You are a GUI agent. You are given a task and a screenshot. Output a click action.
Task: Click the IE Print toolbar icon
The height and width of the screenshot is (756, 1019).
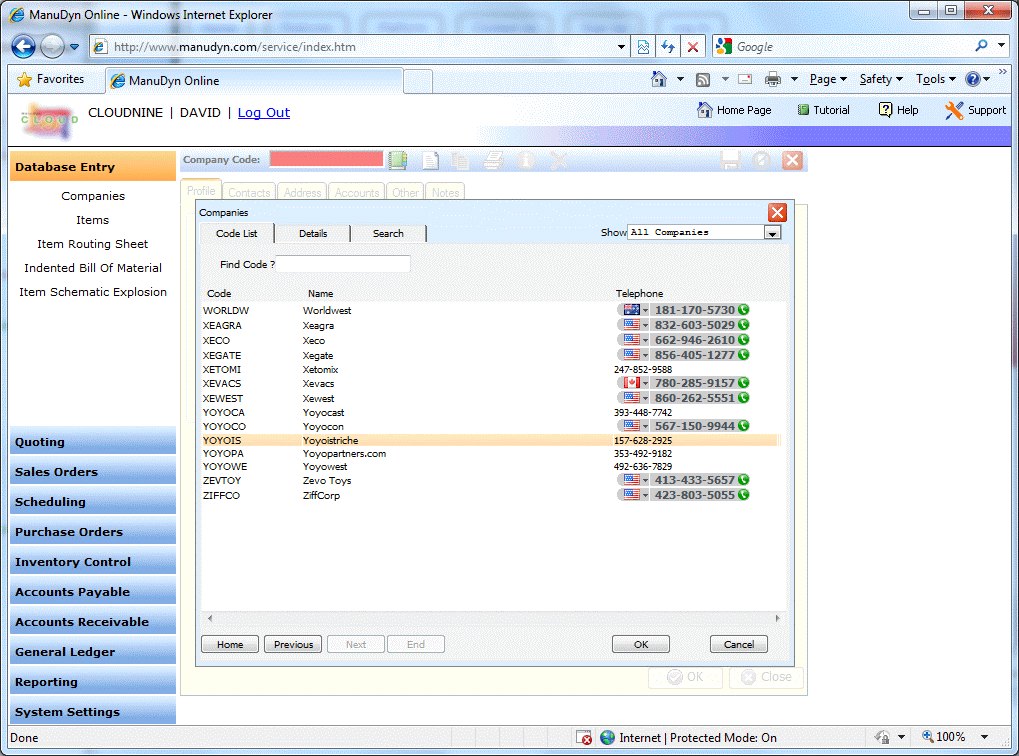(x=773, y=79)
